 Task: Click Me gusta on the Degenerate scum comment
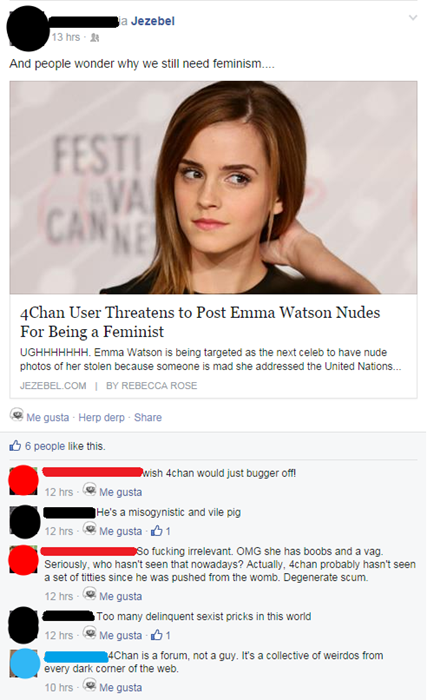[x=120, y=596]
